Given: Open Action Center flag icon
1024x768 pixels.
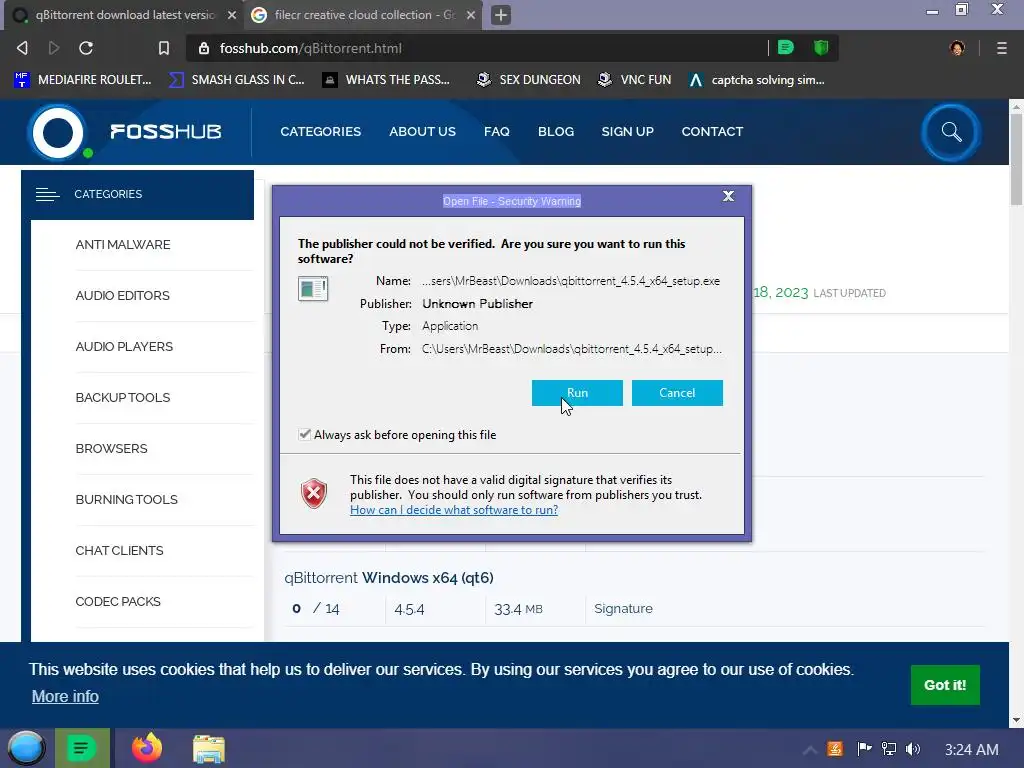Looking at the screenshot, I should pos(864,749).
